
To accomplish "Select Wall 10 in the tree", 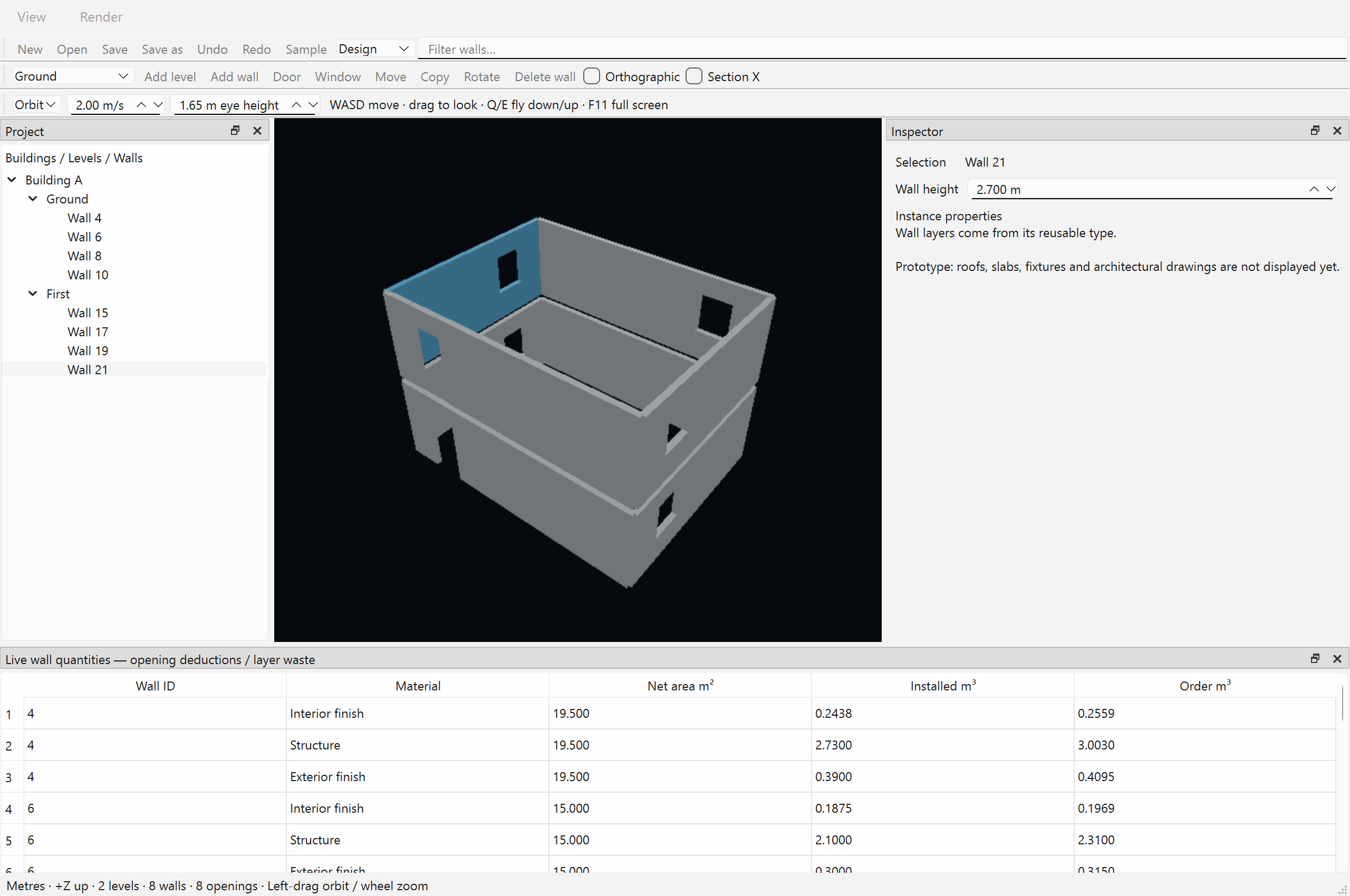I will [88, 275].
